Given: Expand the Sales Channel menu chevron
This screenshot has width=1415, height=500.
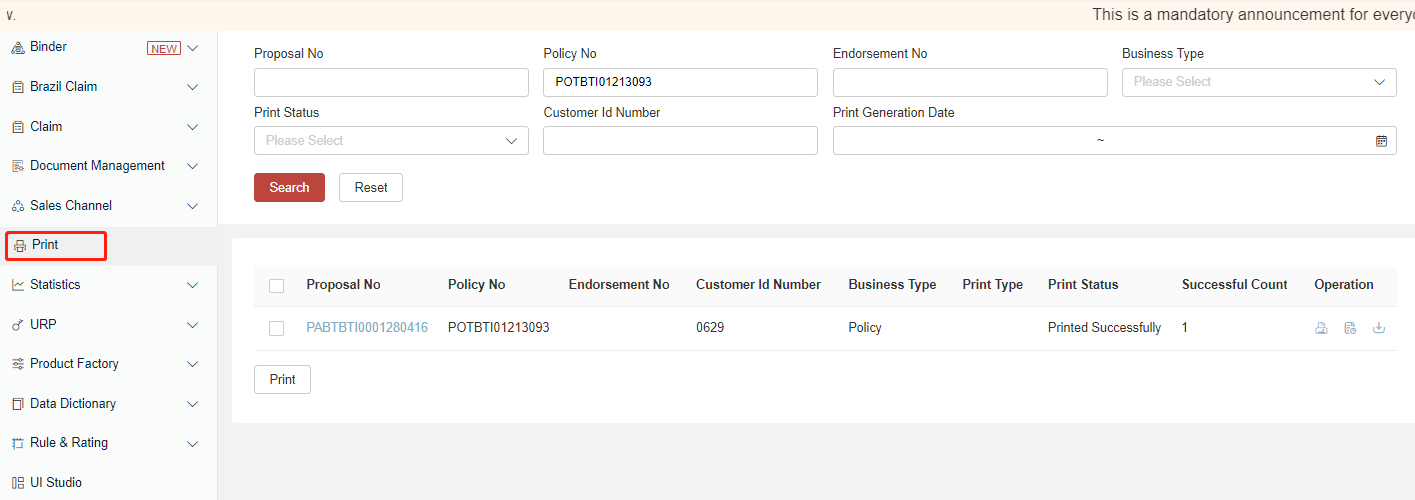Looking at the screenshot, I should (x=193, y=206).
